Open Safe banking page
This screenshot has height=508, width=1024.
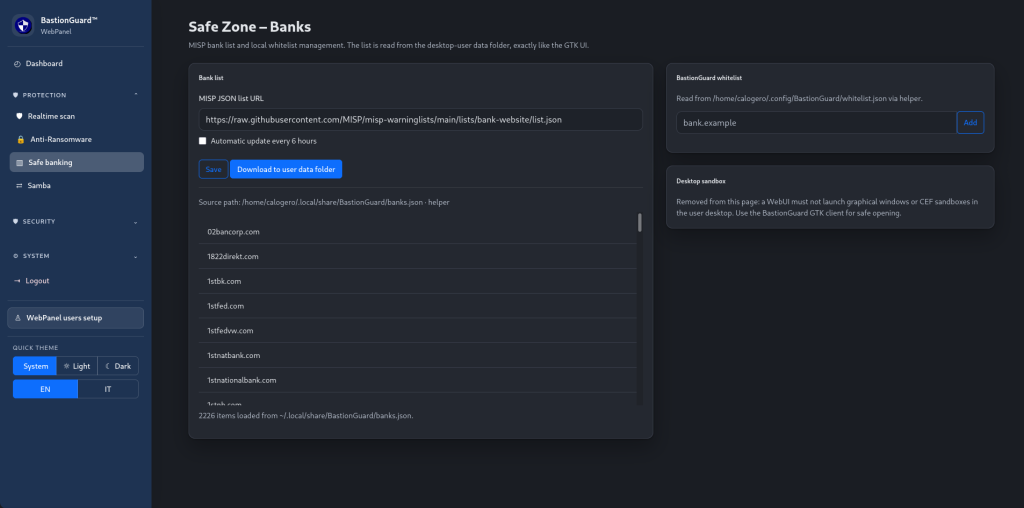[x=76, y=163]
